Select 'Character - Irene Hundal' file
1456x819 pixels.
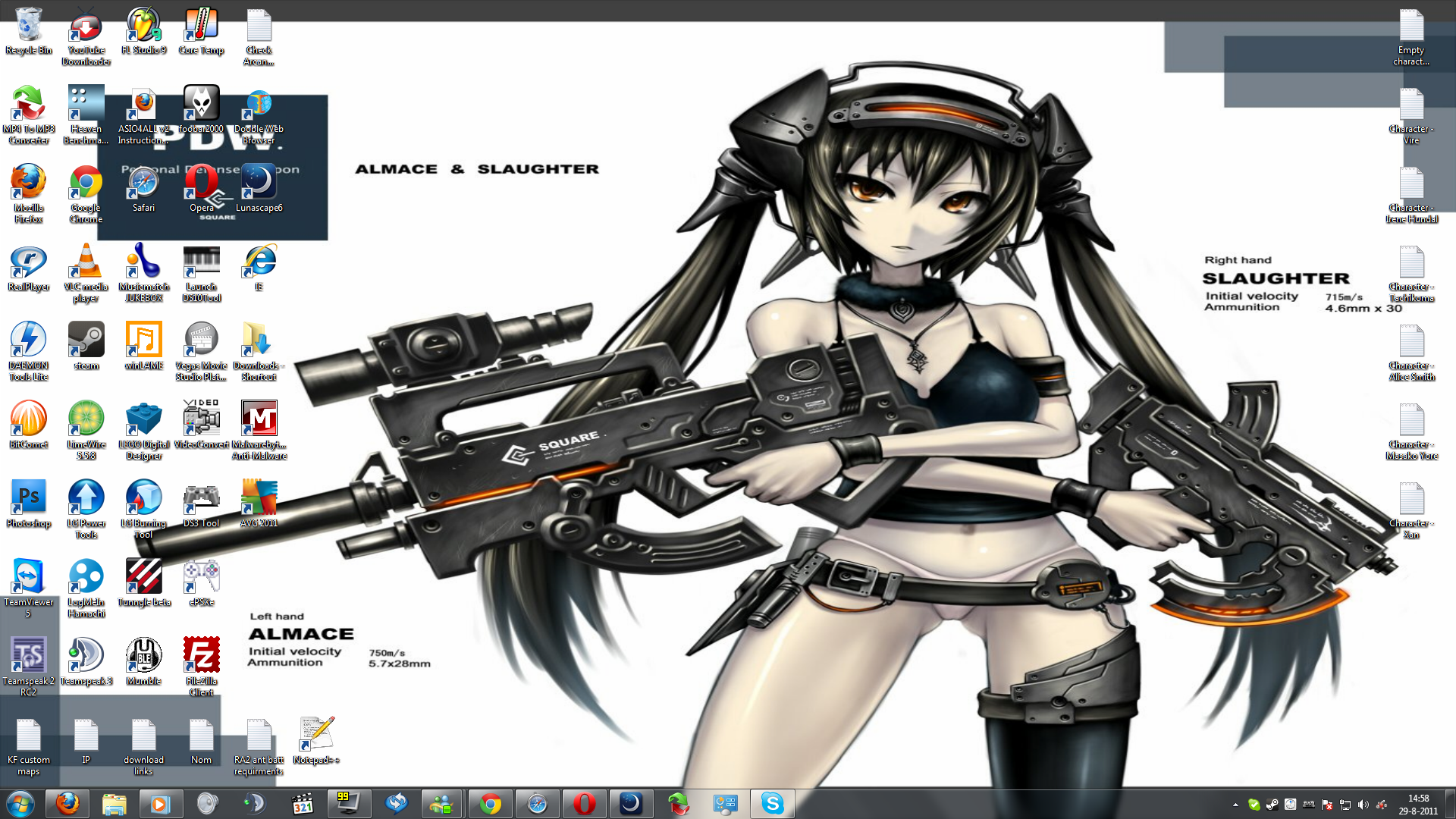pyautogui.click(x=1411, y=194)
